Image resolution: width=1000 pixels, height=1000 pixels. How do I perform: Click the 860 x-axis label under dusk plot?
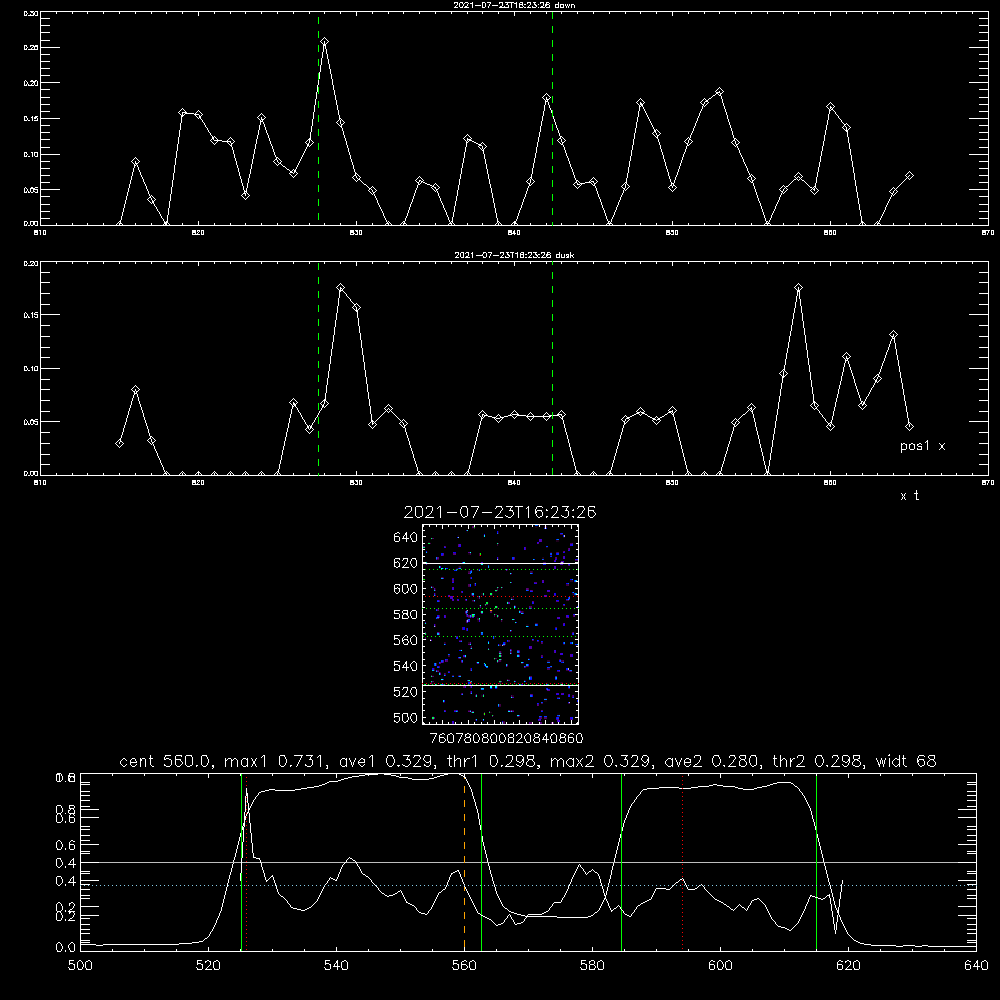(830, 483)
